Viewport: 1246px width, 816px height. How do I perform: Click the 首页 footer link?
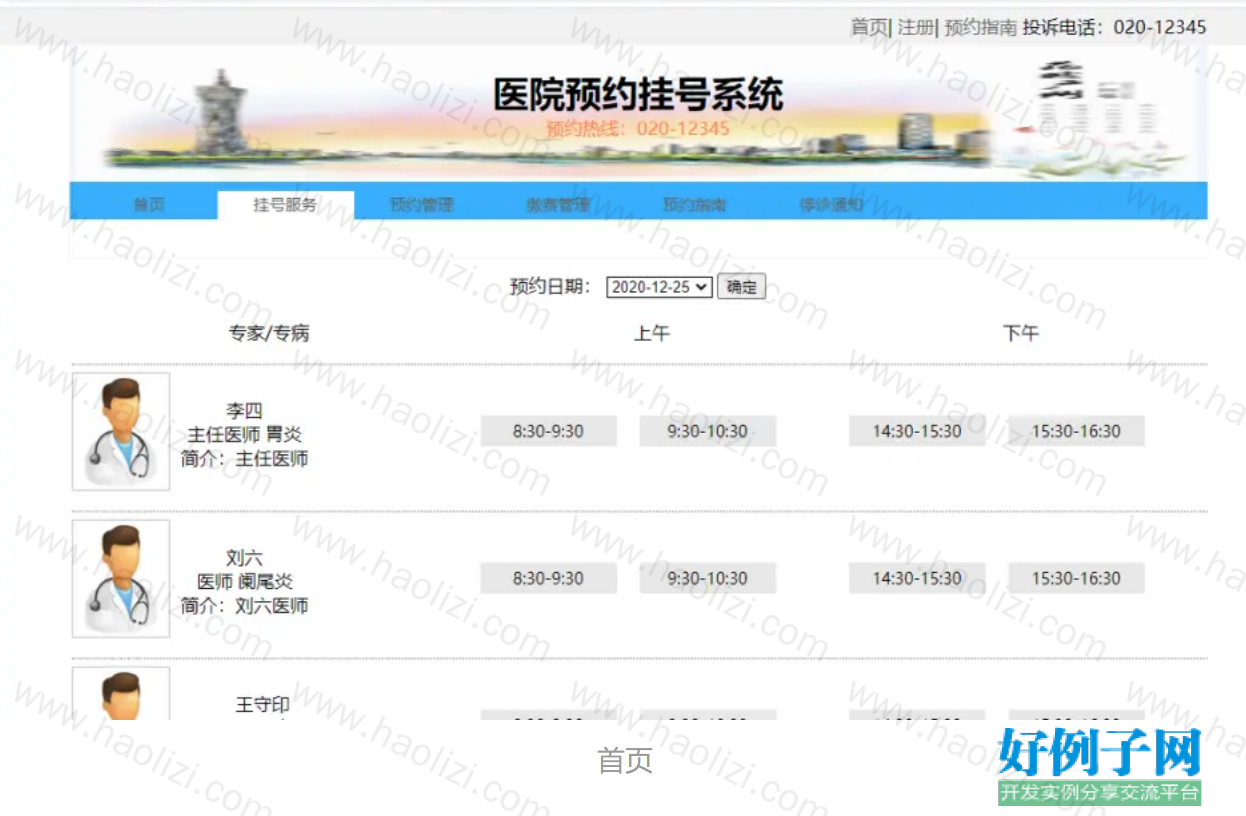[625, 761]
